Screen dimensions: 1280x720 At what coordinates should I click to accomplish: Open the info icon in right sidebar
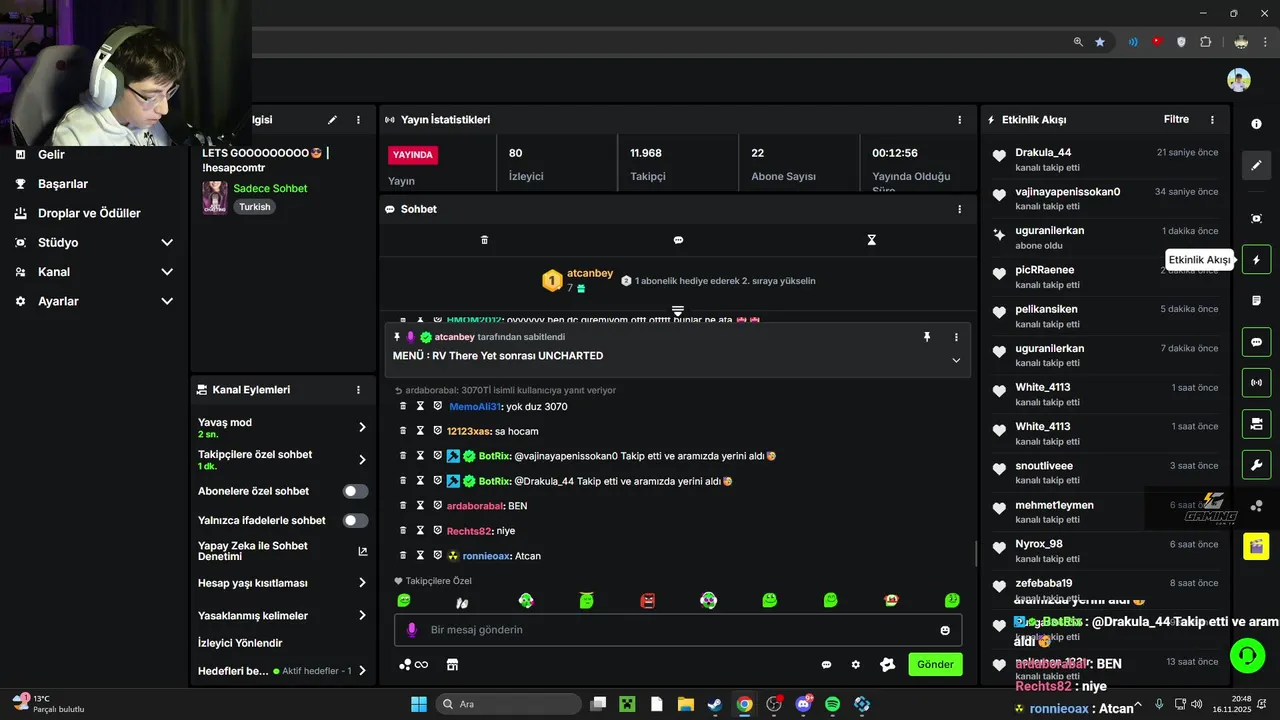tap(1256, 123)
